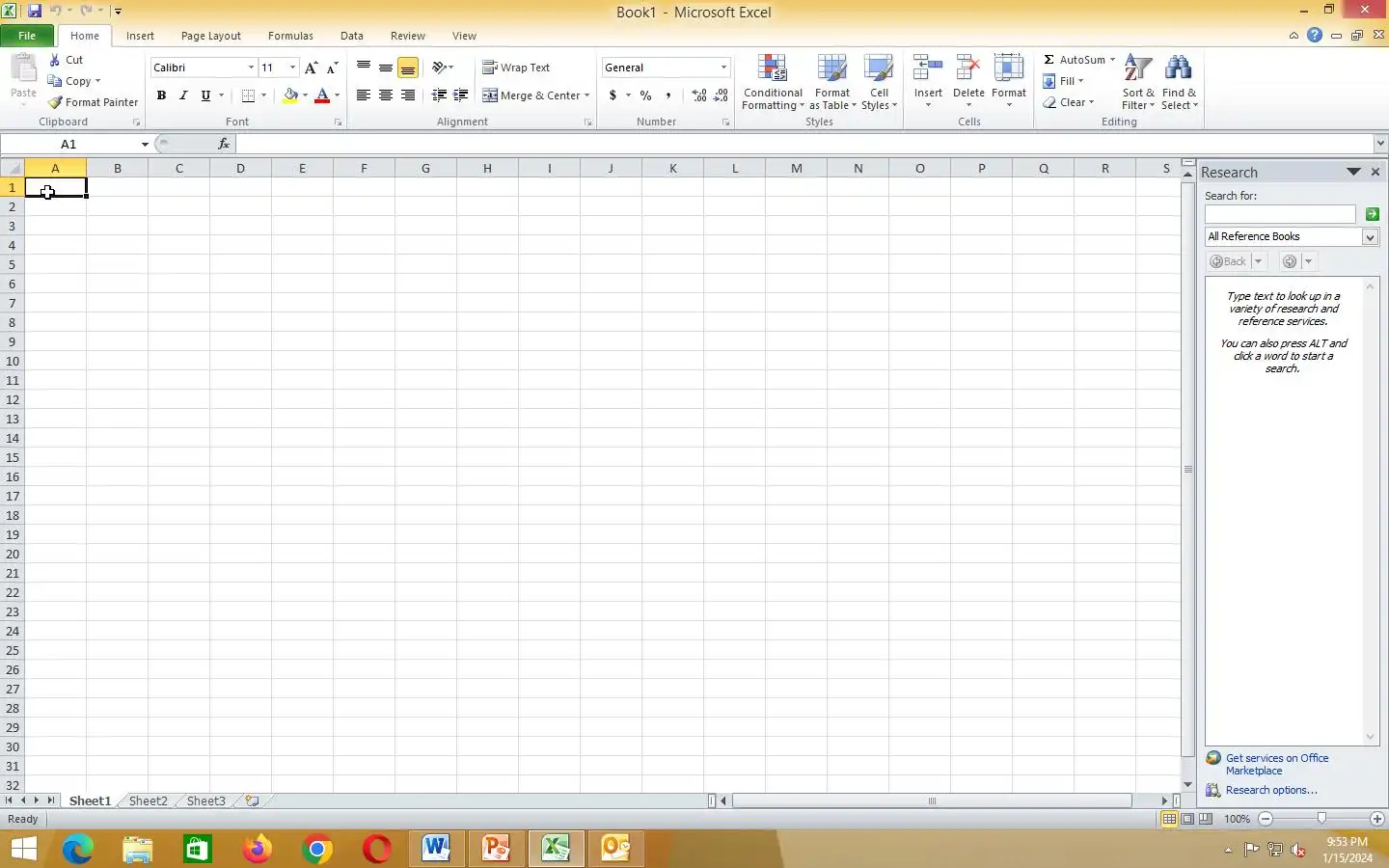
Task: Center text horizontally in cell
Action: click(386, 95)
